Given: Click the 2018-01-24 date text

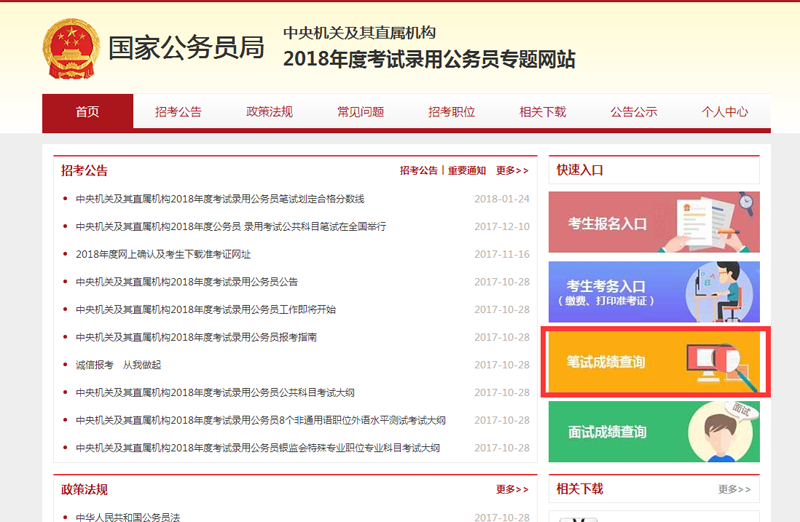Looking at the screenshot, I should coord(502,199).
